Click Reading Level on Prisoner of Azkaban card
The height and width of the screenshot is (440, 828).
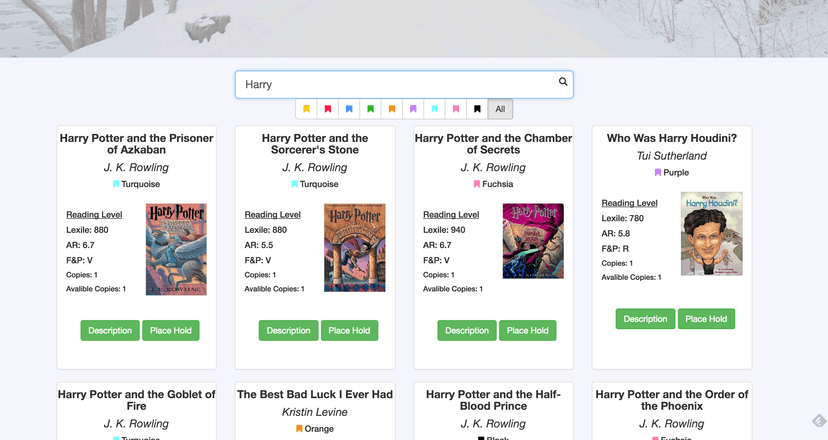(x=94, y=214)
